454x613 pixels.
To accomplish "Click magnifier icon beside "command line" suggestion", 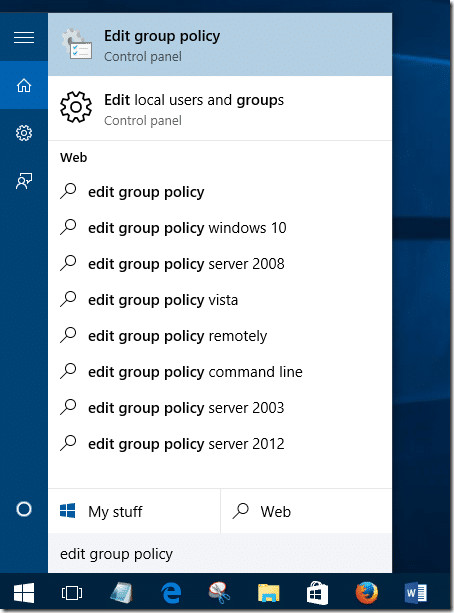I will (x=68, y=371).
